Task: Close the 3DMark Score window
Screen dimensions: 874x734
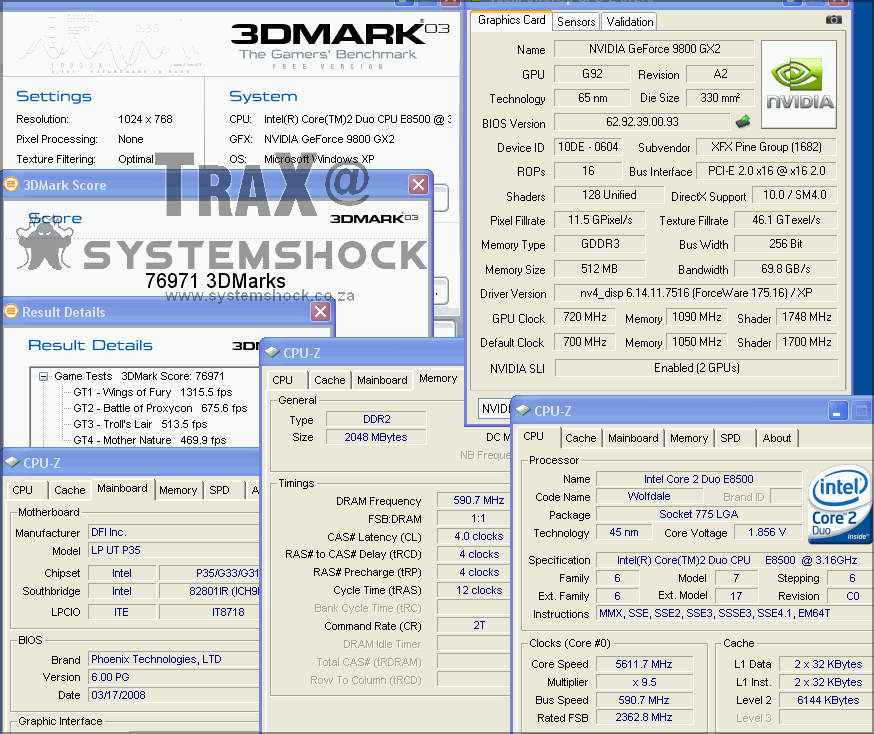Action: click(x=418, y=184)
